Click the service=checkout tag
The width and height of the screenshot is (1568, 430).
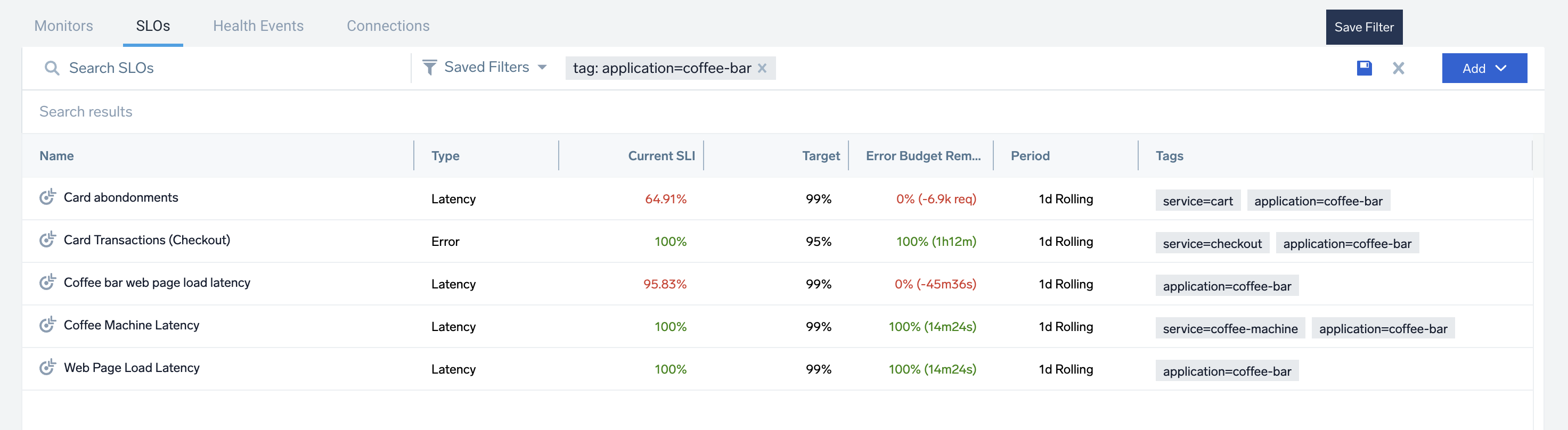pos(1211,243)
